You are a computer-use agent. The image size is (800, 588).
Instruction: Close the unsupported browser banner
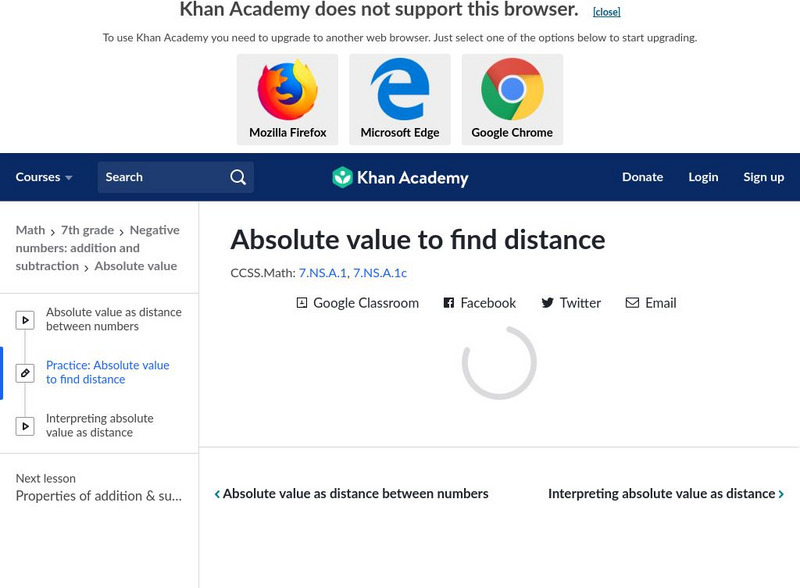tap(606, 12)
